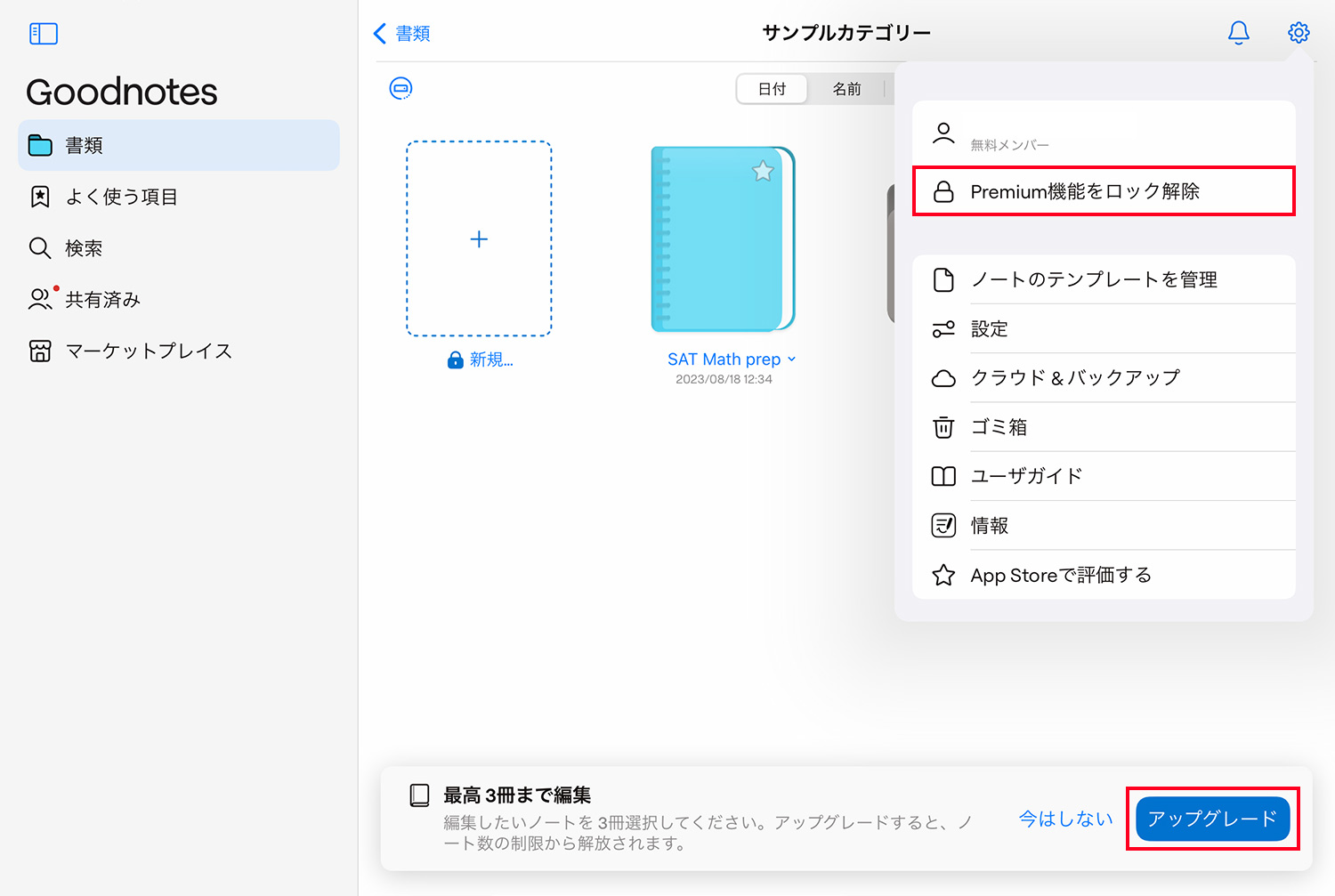
Task: Click the settings gear icon
Action: [x=1299, y=32]
